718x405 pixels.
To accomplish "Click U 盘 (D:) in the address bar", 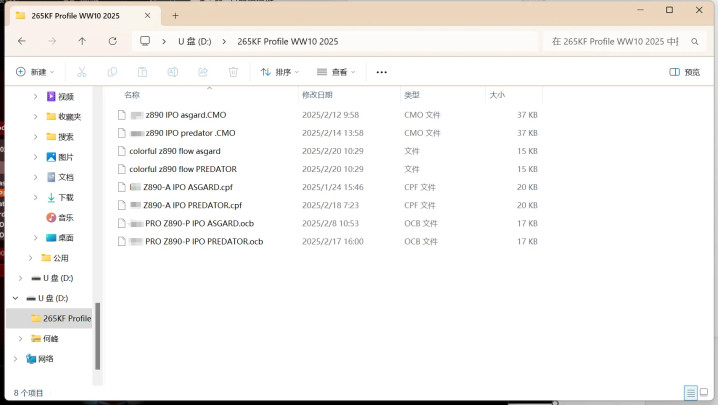I will click(x=195, y=41).
